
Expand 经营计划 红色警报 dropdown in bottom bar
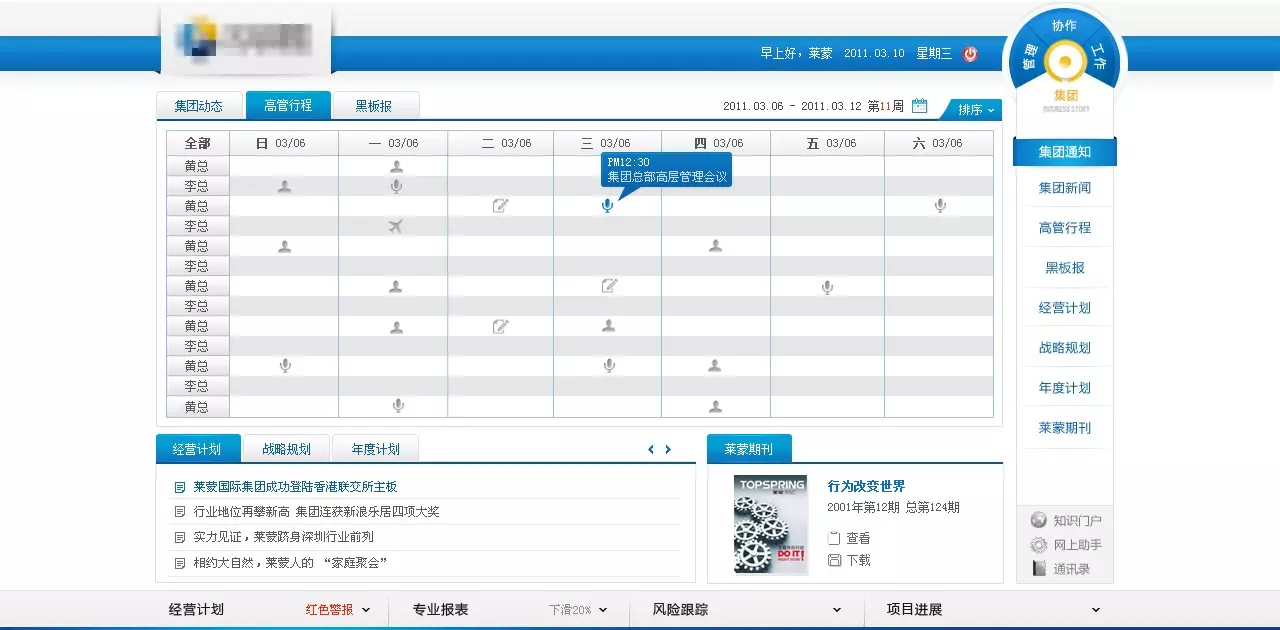(366, 610)
